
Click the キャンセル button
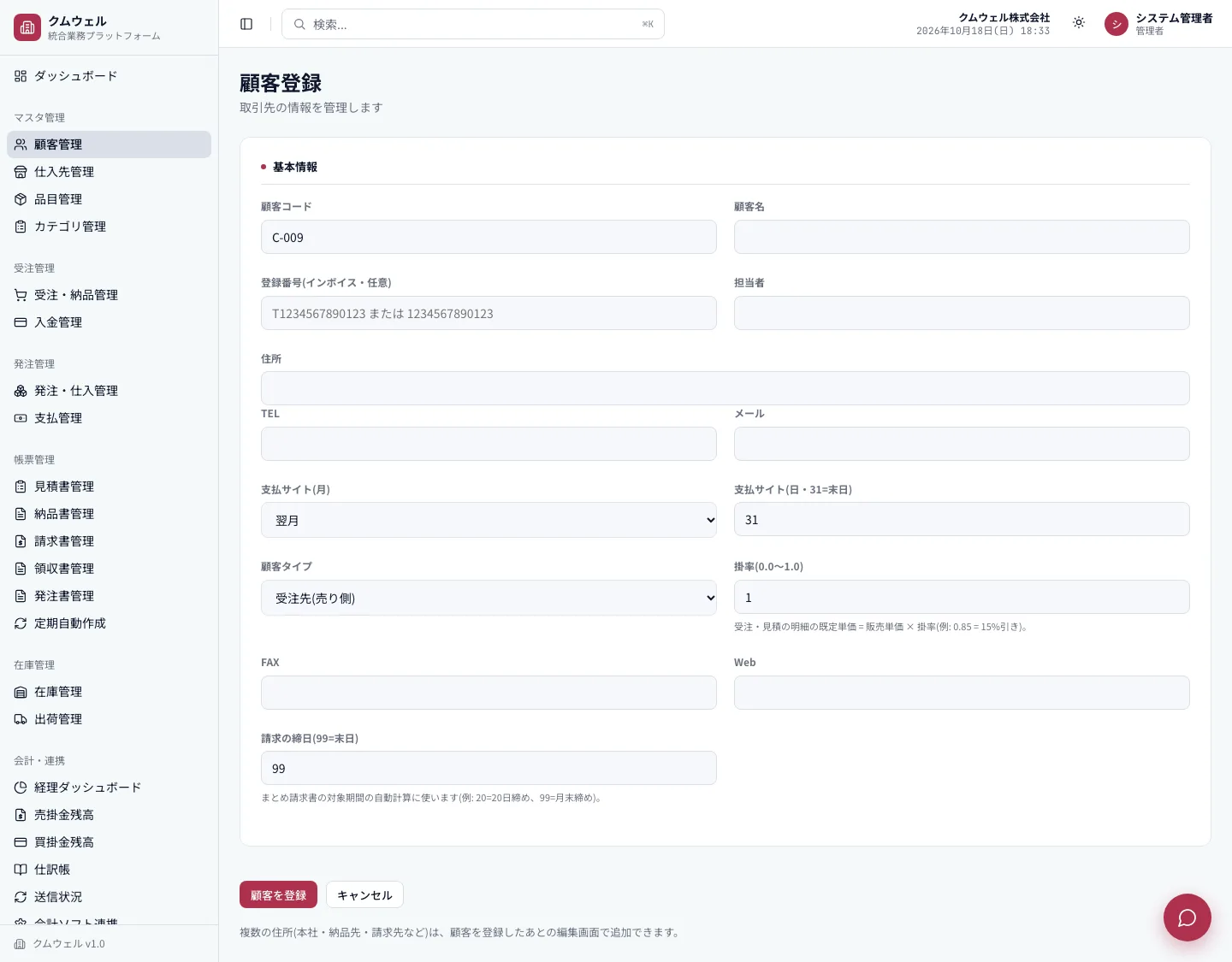tap(364, 894)
